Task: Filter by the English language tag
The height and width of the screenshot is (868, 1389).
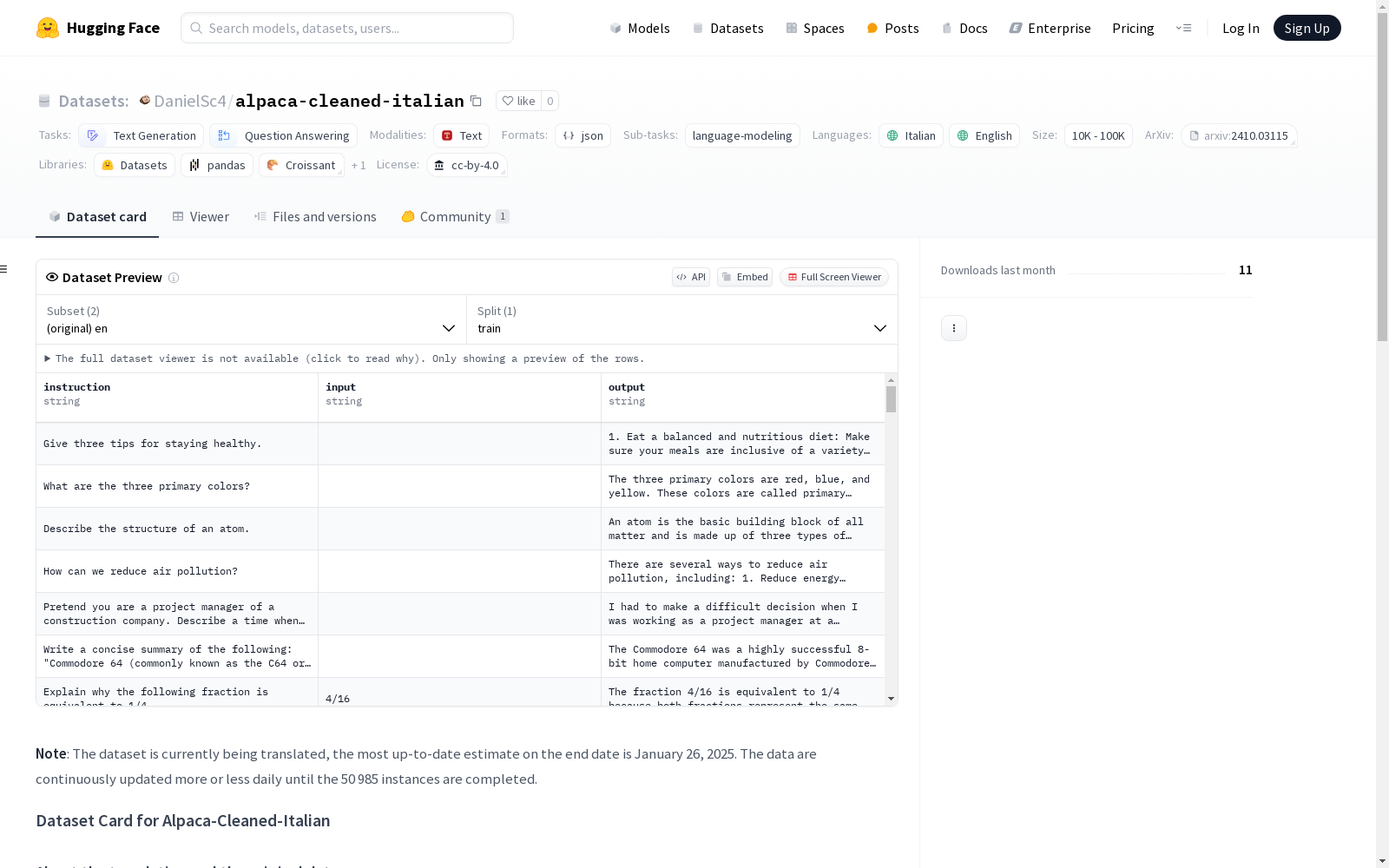Action: click(984, 135)
